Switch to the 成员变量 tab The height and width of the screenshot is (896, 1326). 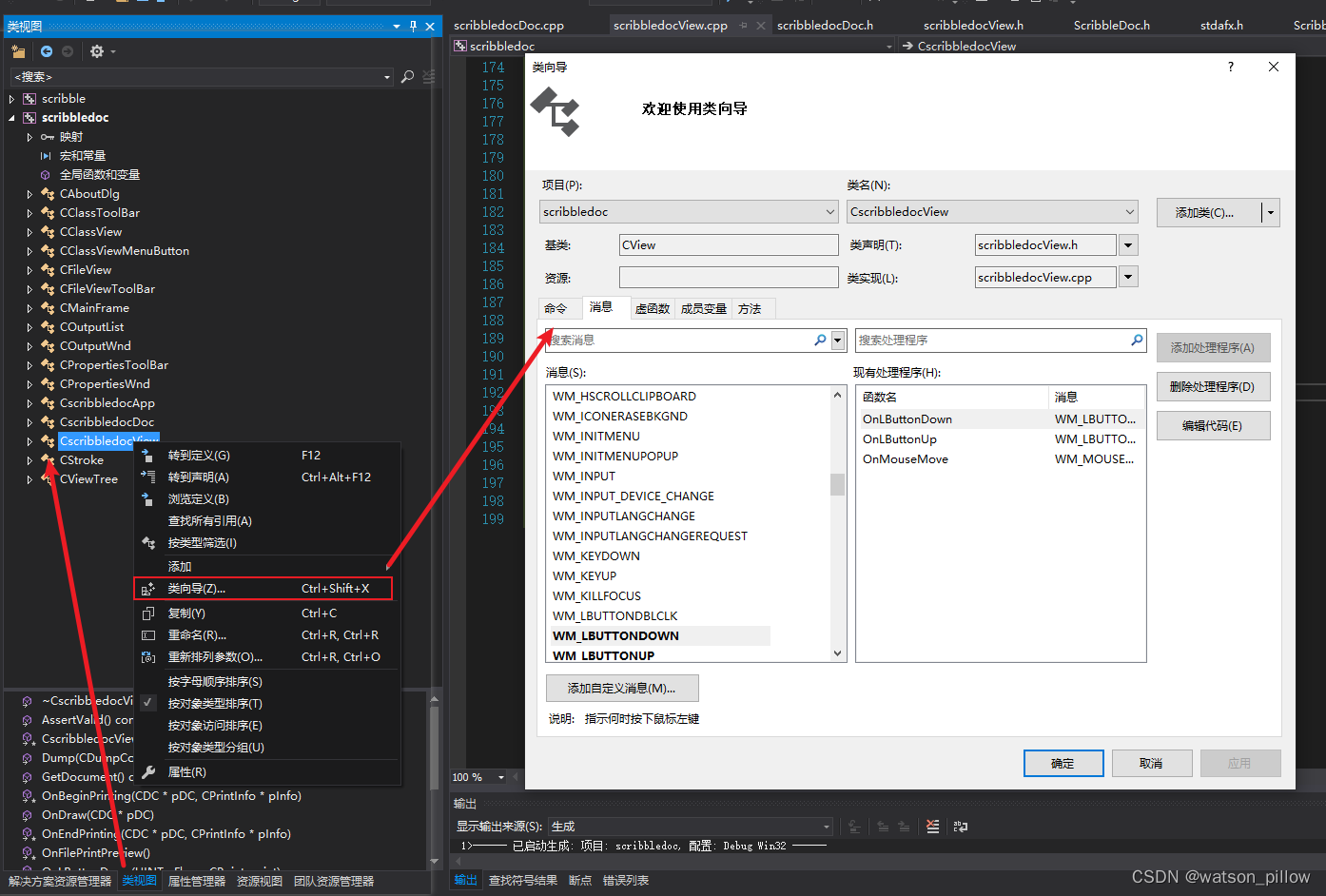(703, 308)
